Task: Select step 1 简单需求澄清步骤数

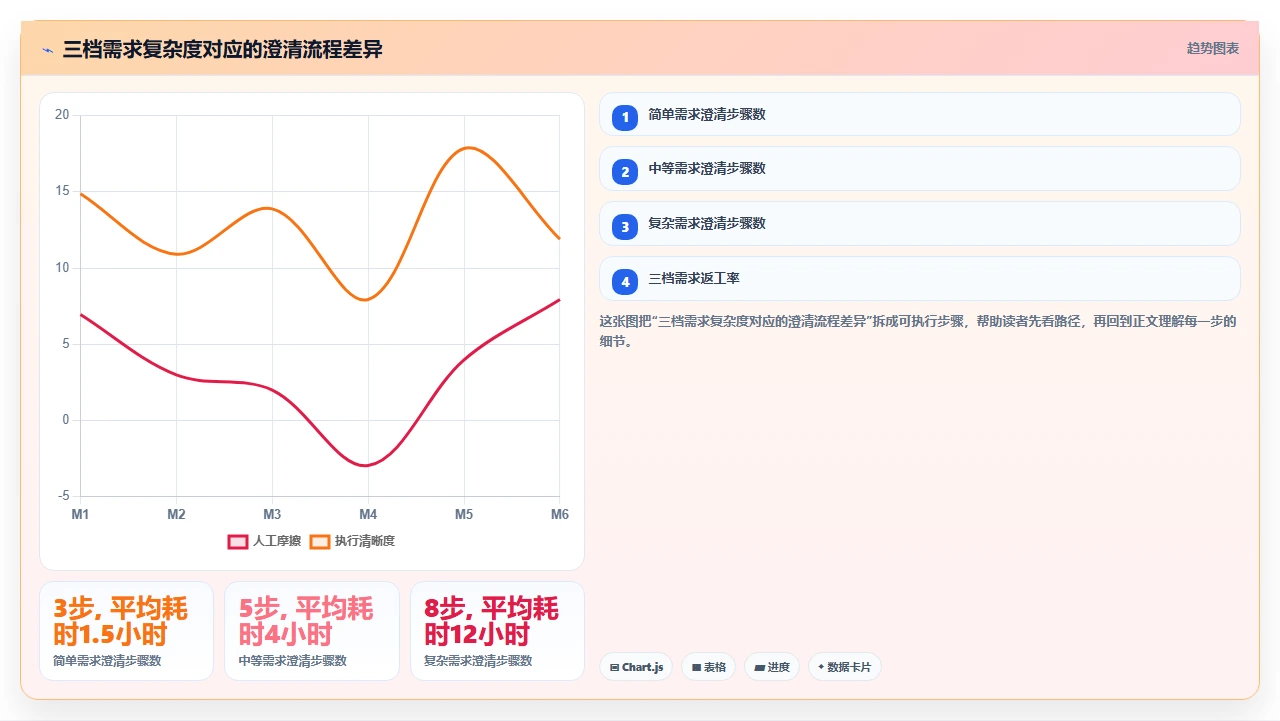Action: click(x=920, y=115)
